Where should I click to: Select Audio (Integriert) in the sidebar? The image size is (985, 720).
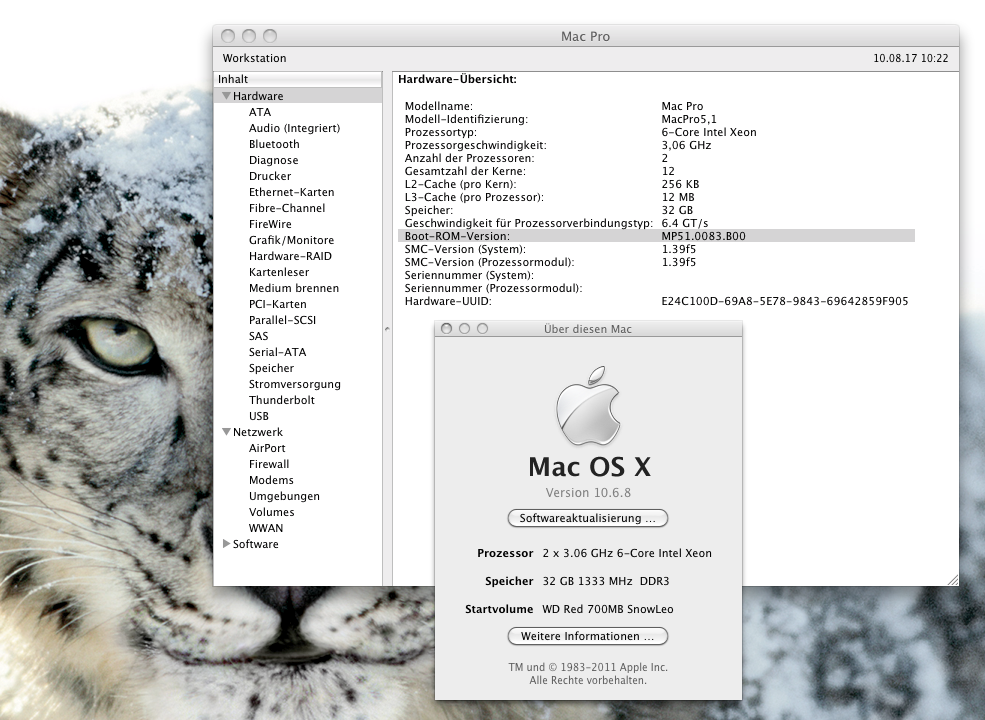pyautogui.click(x=294, y=128)
